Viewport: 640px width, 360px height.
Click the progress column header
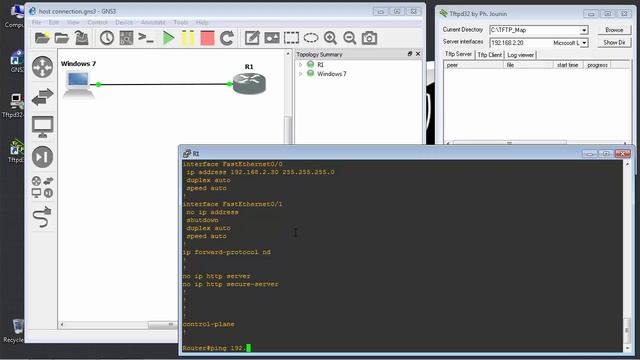coord(598,65)
